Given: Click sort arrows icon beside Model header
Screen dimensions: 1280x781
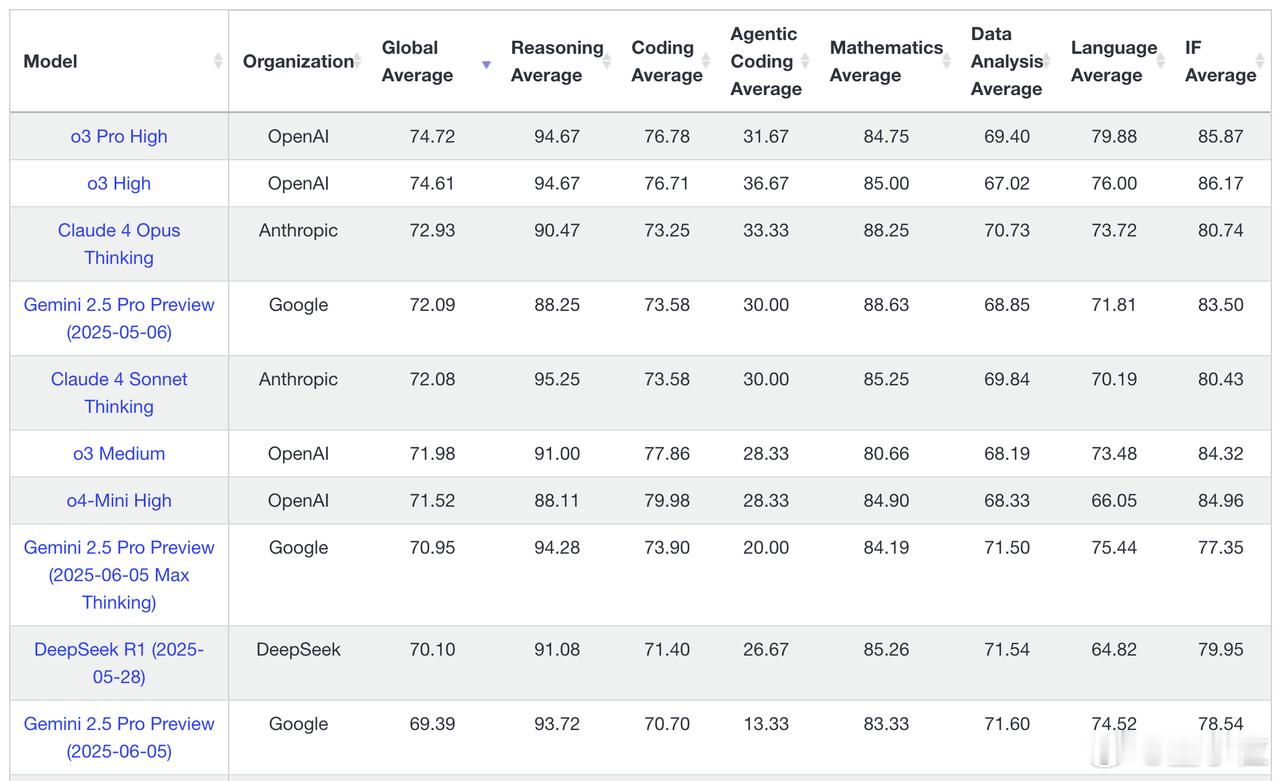Looking at the screenshot, I should [217, 61].
